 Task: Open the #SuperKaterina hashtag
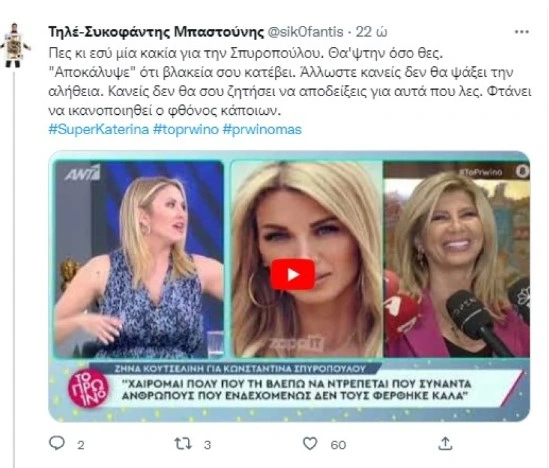(x=99, y=130)
